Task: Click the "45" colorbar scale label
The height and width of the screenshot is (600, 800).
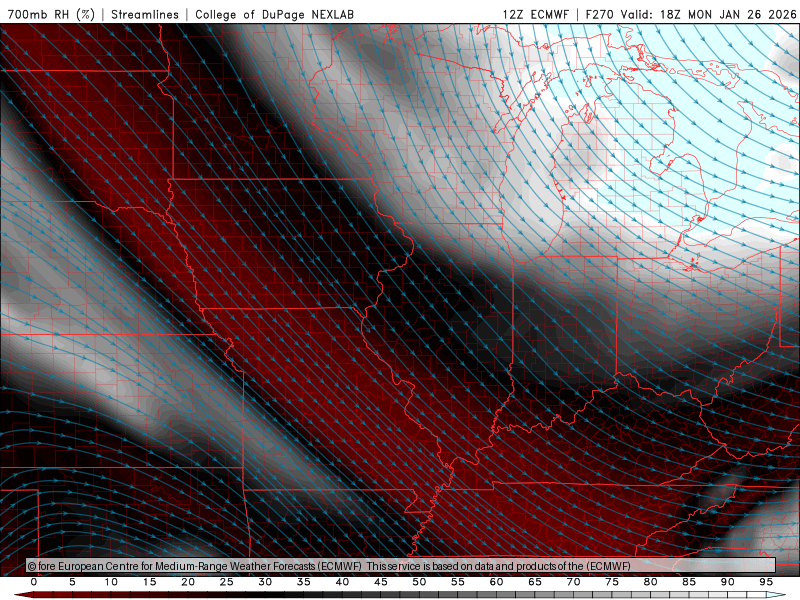Action: [381, 582]
